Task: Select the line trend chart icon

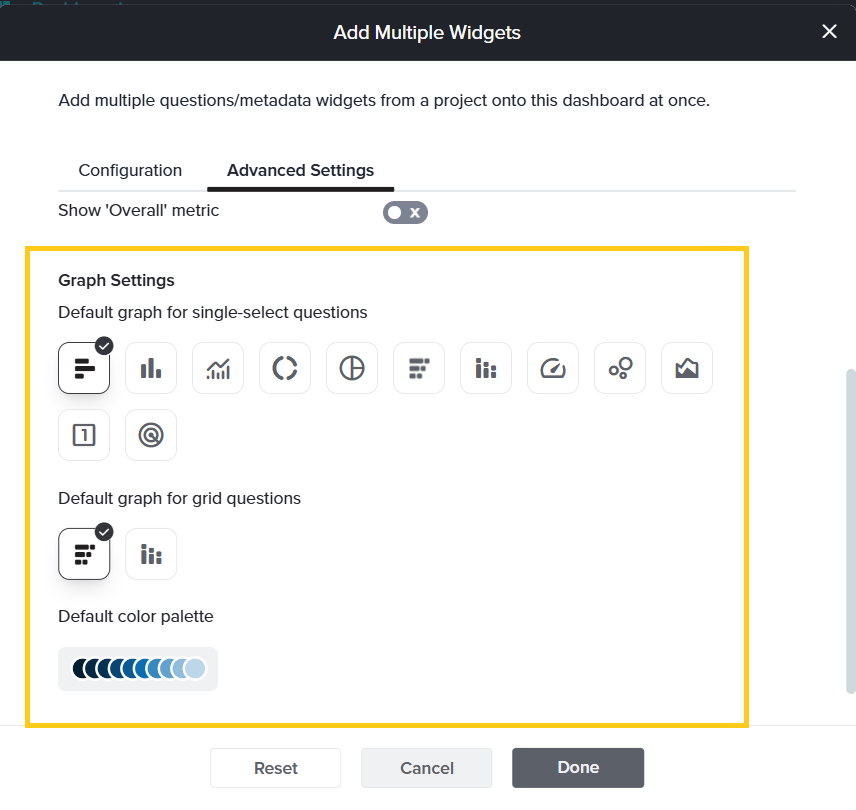Action: (218, 368)
